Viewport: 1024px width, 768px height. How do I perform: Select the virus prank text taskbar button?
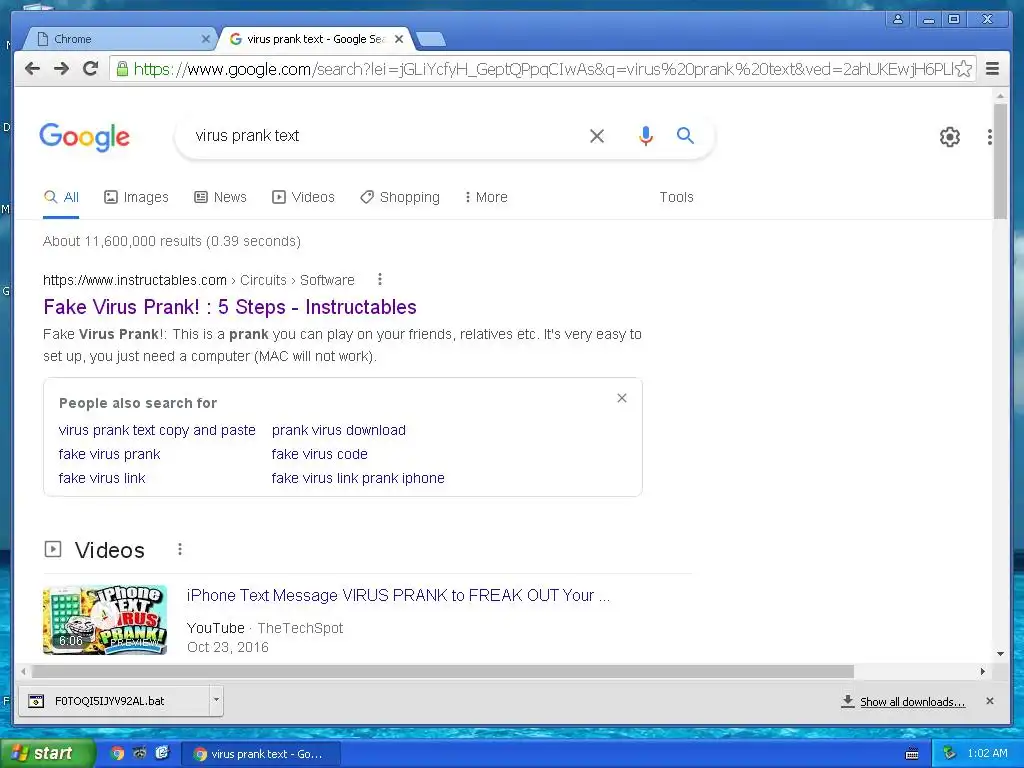[x=259, y=754]
